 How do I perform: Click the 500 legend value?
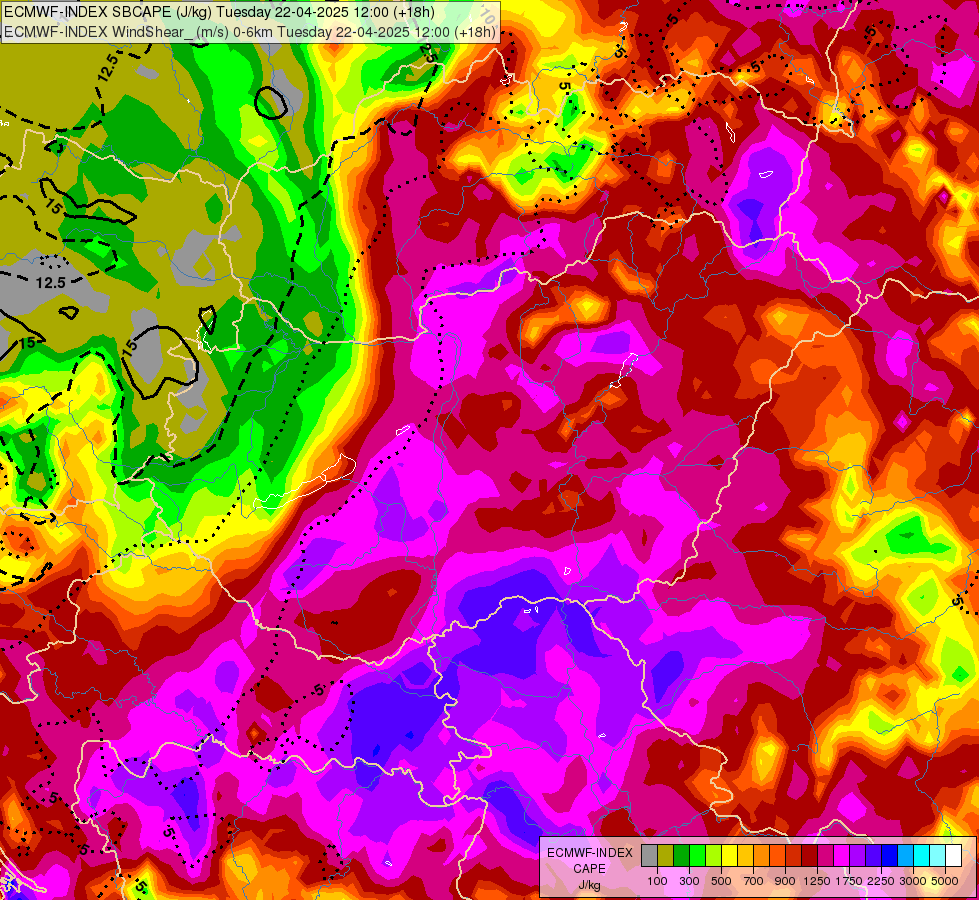coord(721,881)
